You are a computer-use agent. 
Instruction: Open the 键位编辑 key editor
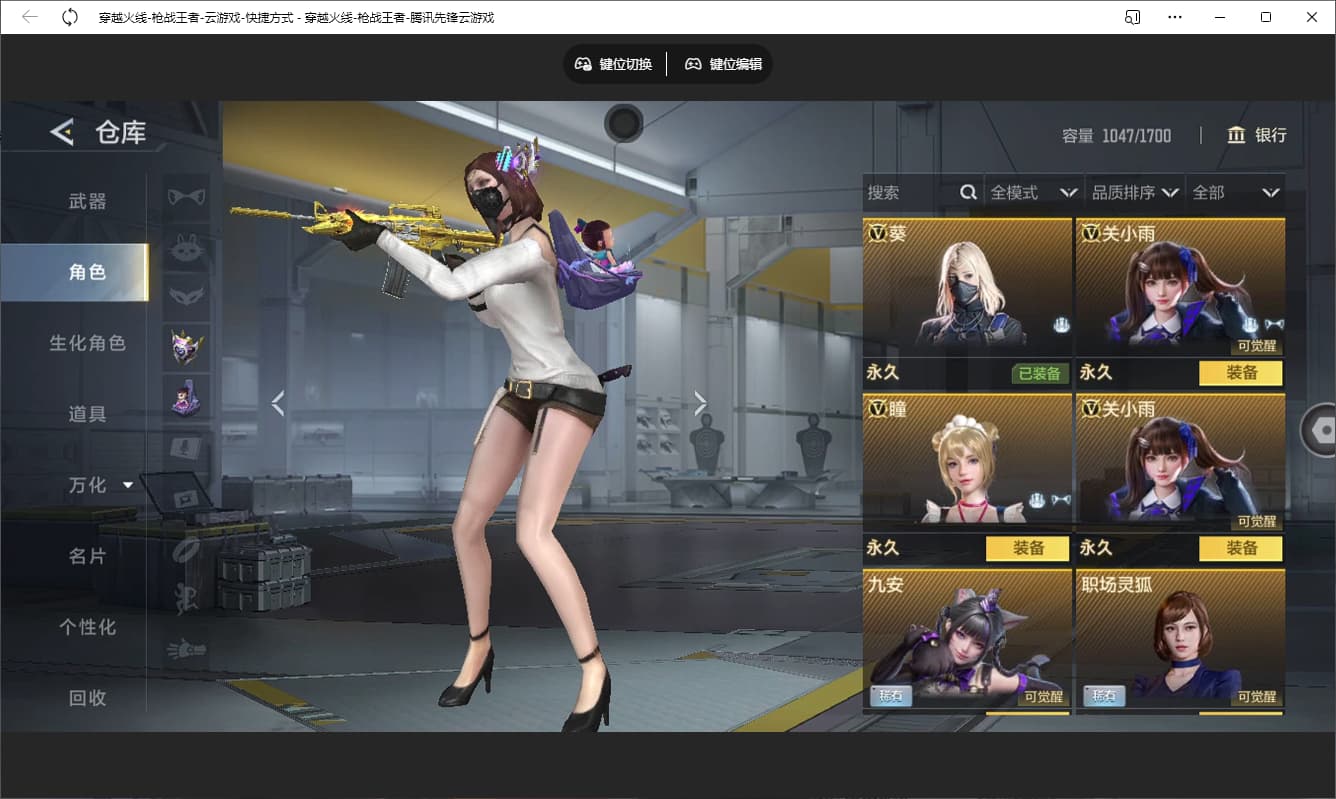(723, 64)
